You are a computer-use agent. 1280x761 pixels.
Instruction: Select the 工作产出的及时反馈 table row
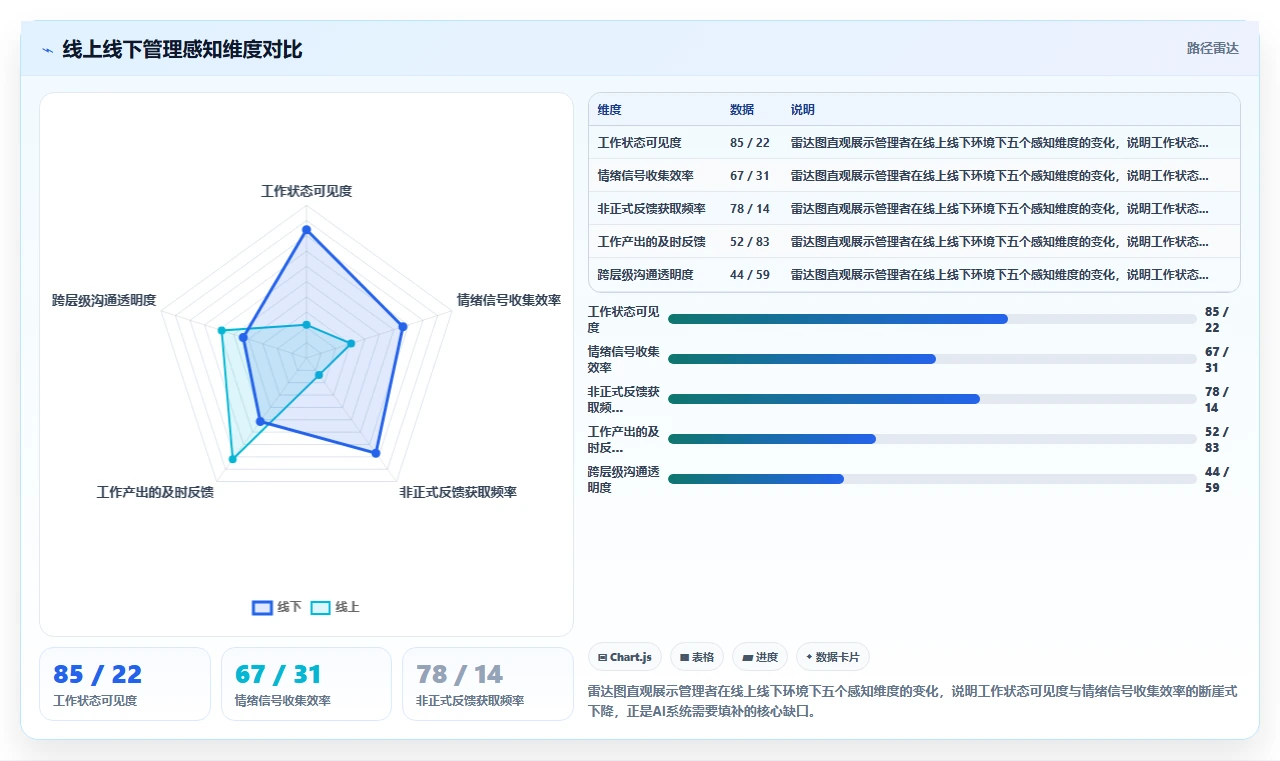pyautogui.click(x=914, y=241)
